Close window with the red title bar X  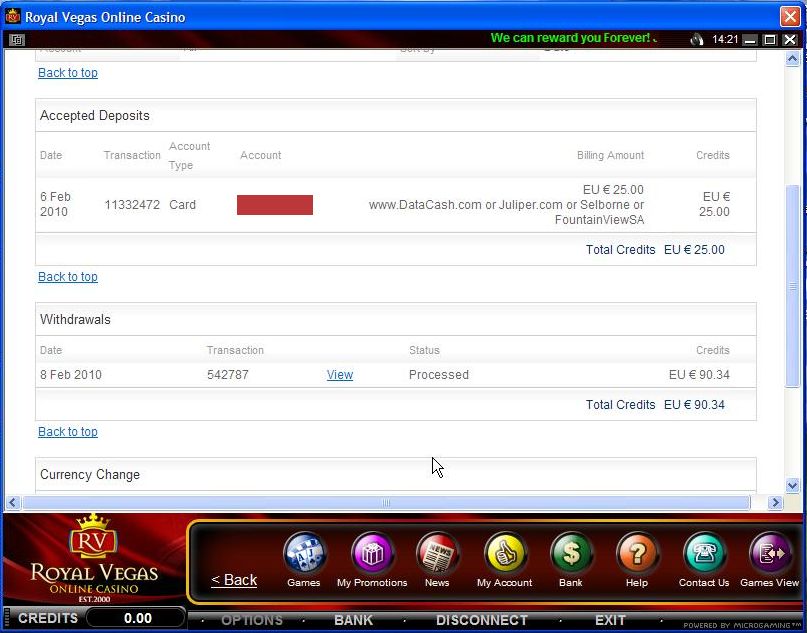tap(790, 16)
